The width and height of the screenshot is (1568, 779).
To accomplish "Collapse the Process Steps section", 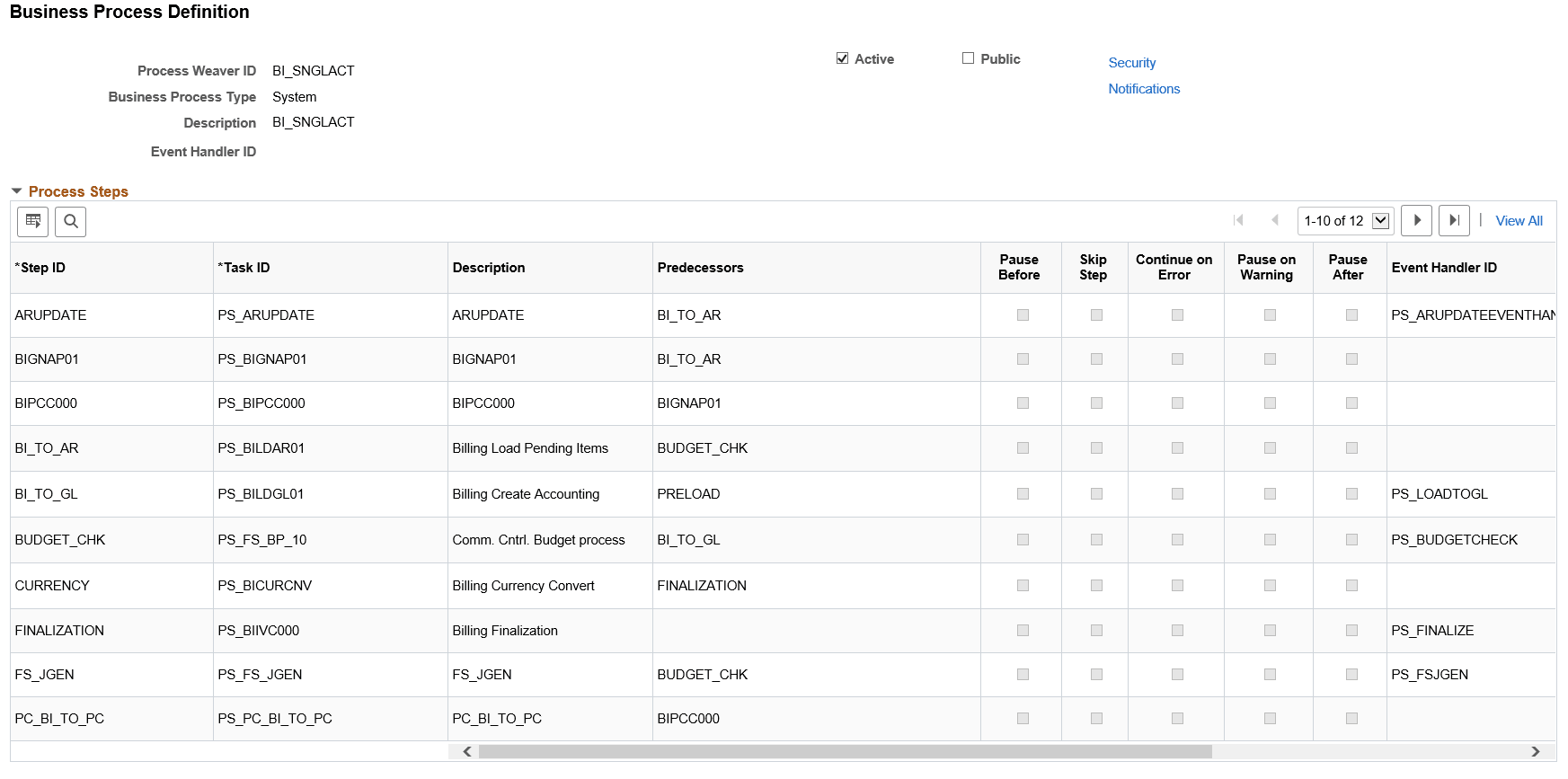I will [x=16, y=191].
